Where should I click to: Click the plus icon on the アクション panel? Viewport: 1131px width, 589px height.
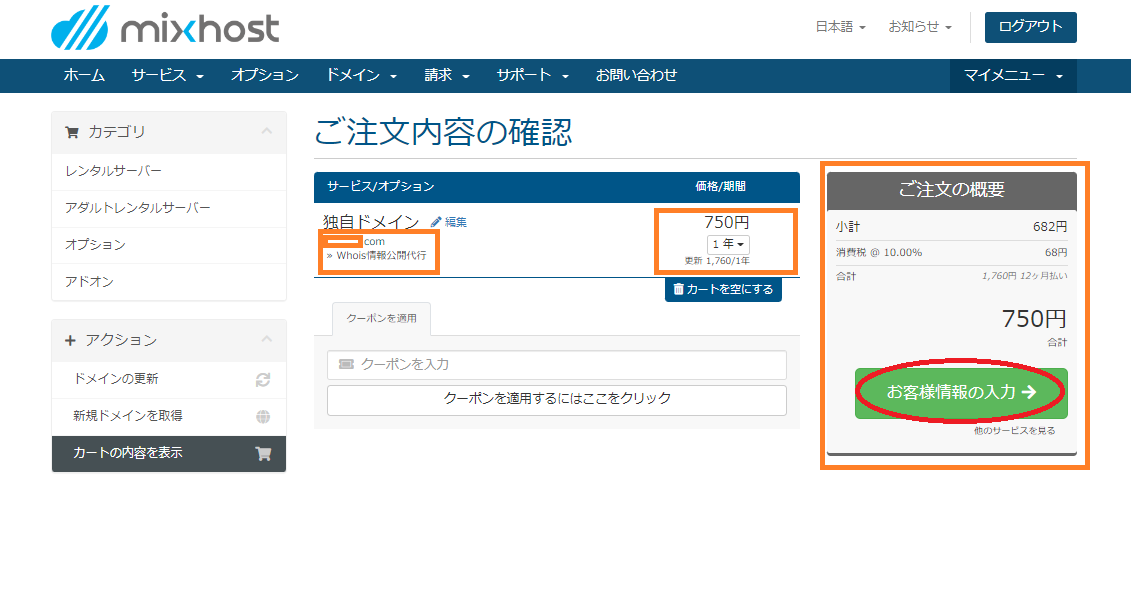point(70,339)
